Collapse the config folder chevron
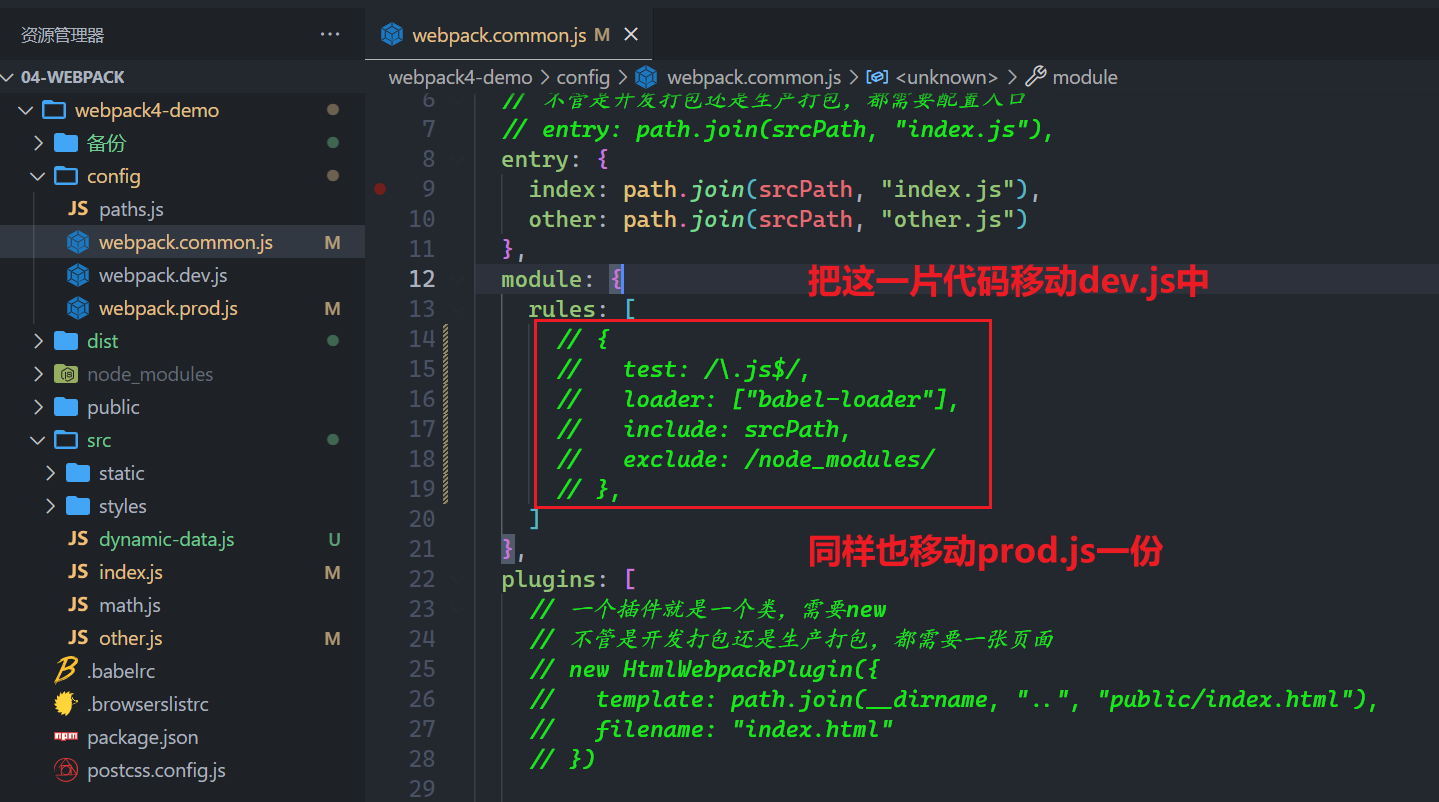 click(38, 176)
